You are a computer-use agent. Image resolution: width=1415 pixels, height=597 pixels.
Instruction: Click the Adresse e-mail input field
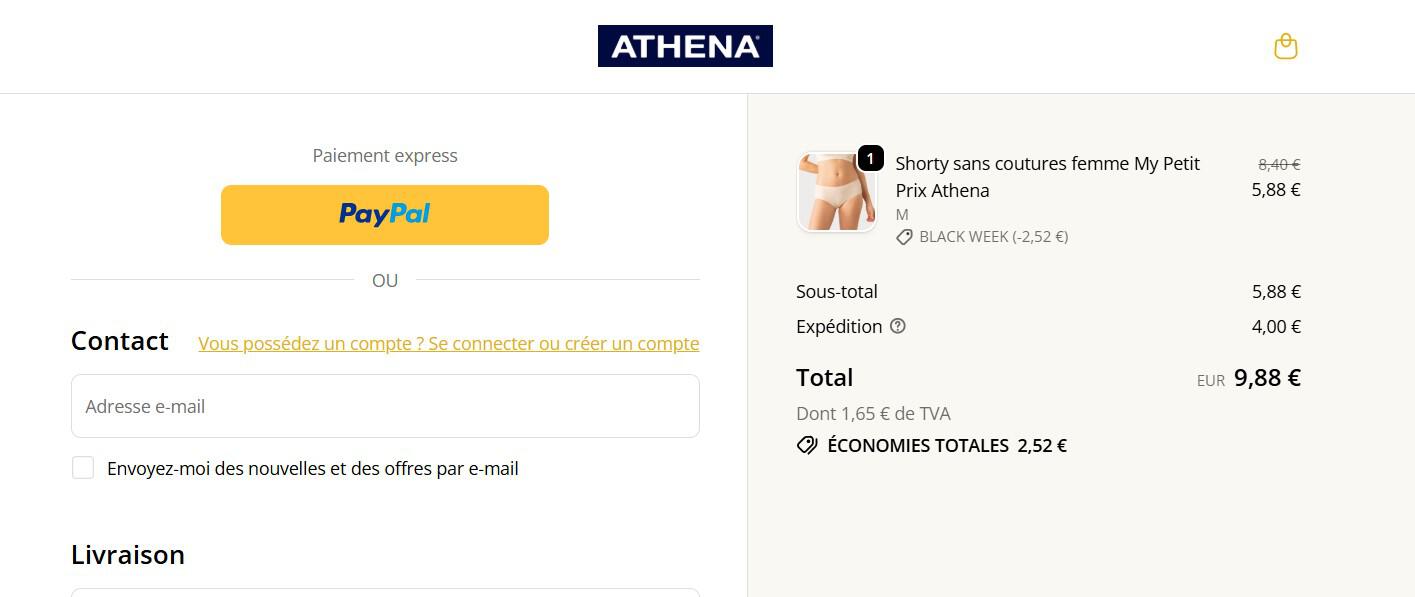click(x=385, y=406)
